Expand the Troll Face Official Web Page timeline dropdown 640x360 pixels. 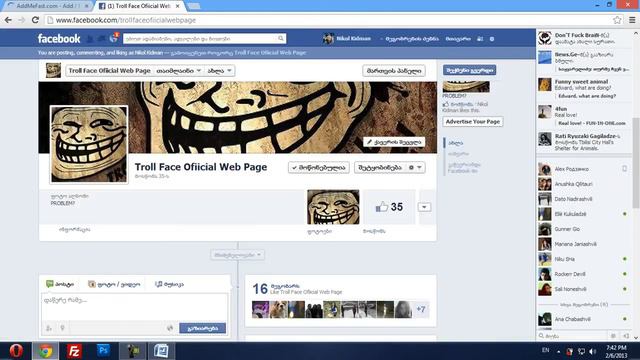(179, 71)
